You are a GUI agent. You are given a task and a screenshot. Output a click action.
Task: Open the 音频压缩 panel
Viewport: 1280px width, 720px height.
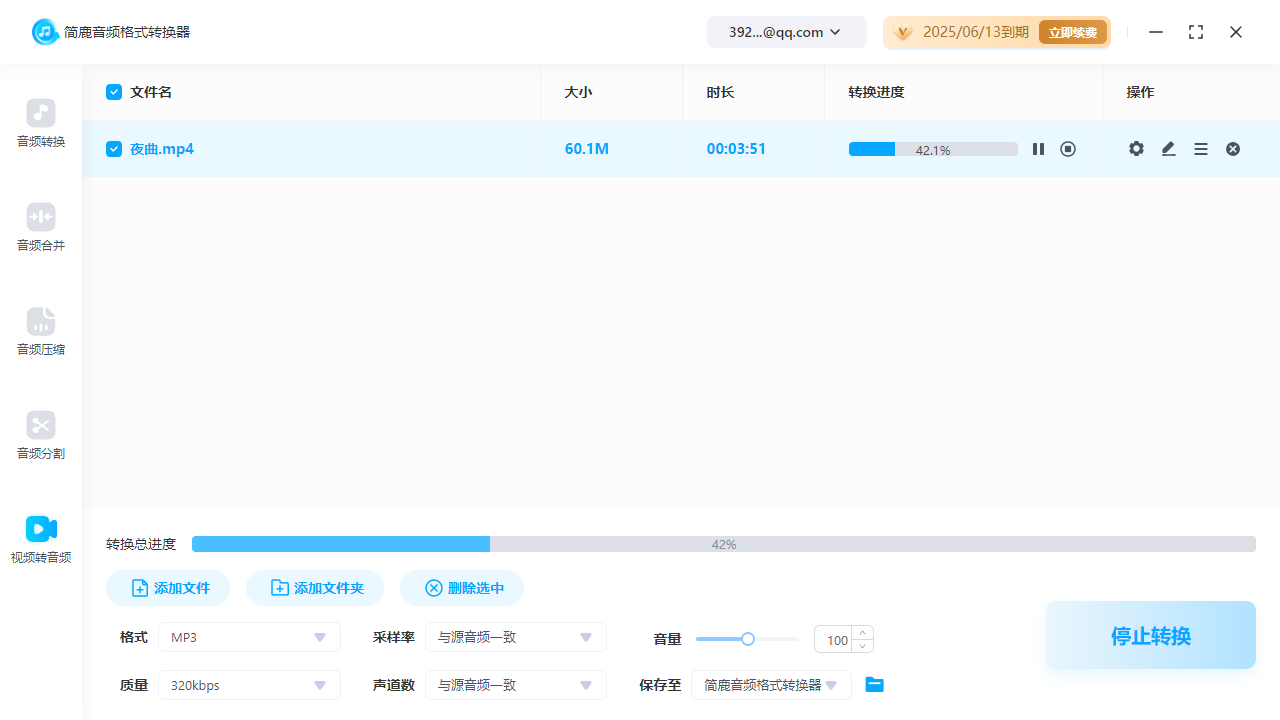(40, 332)
